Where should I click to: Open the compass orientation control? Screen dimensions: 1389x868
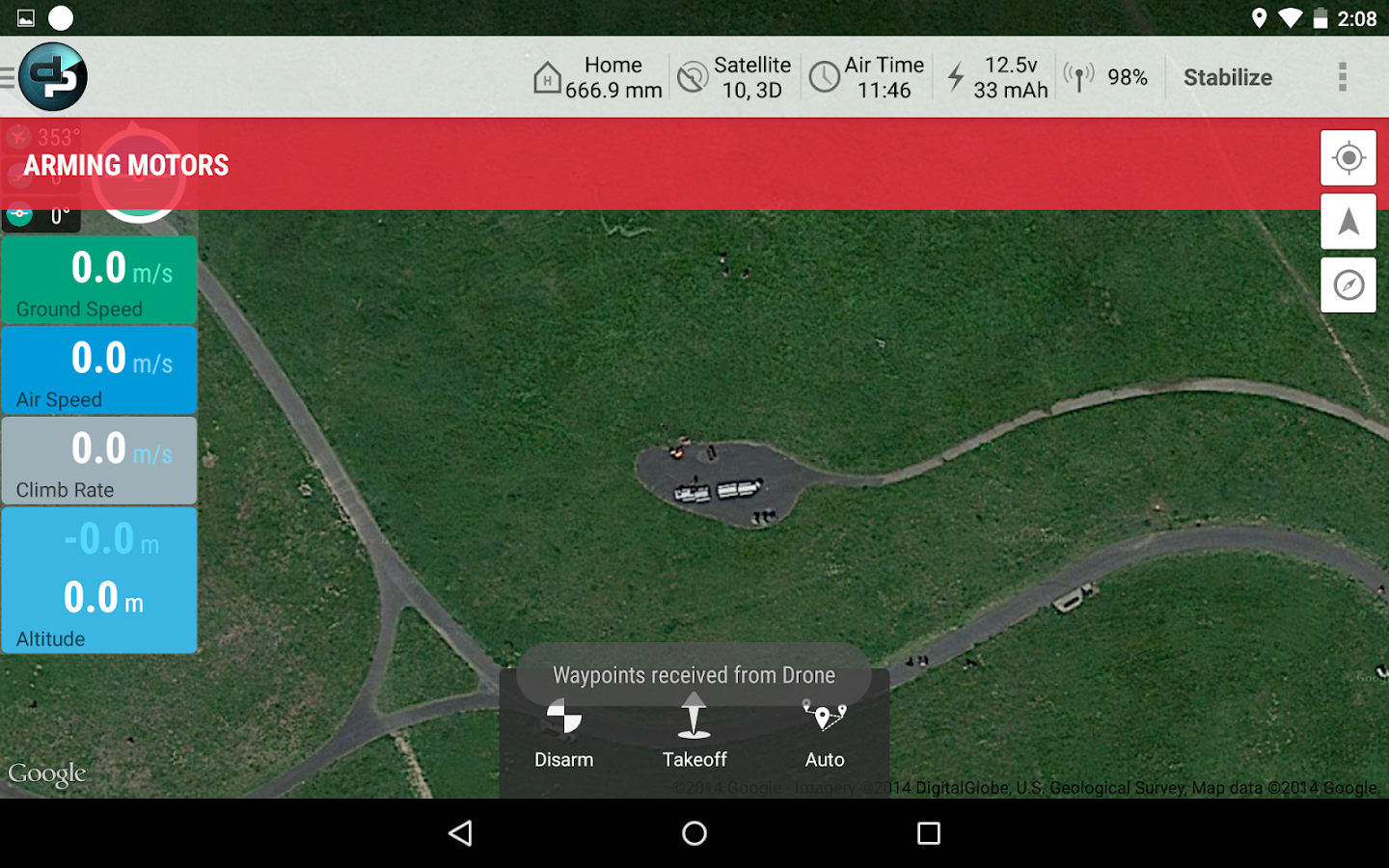pyautogui.click(x=1348, y=285)
